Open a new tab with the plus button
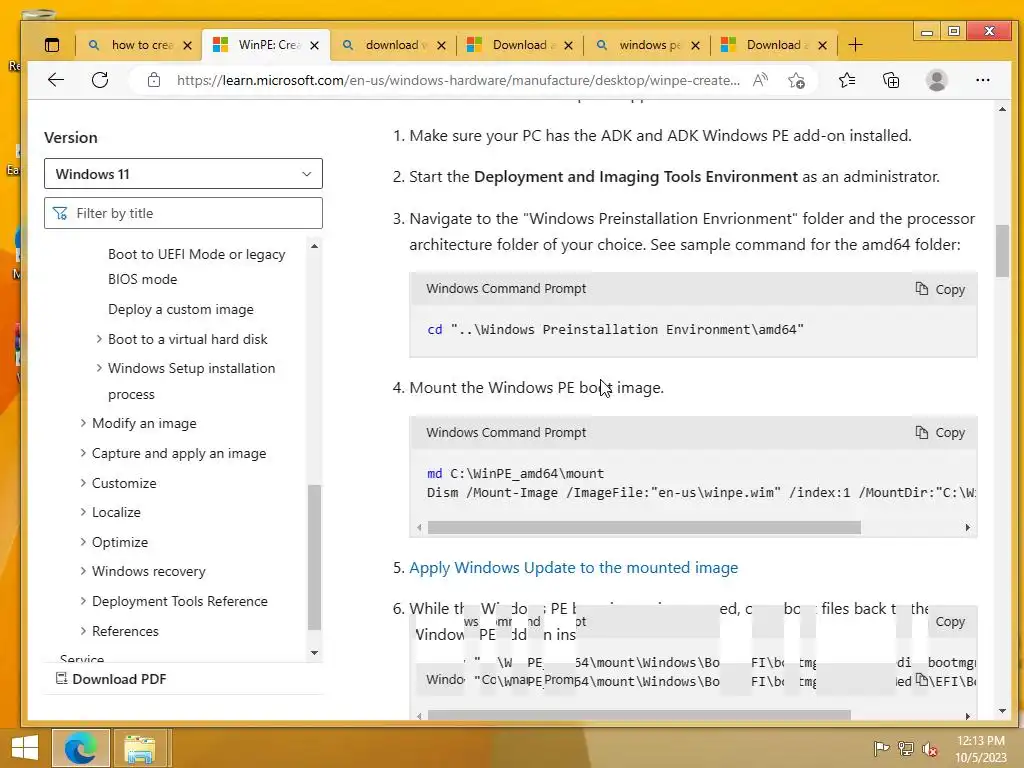 tap(856, 45)
